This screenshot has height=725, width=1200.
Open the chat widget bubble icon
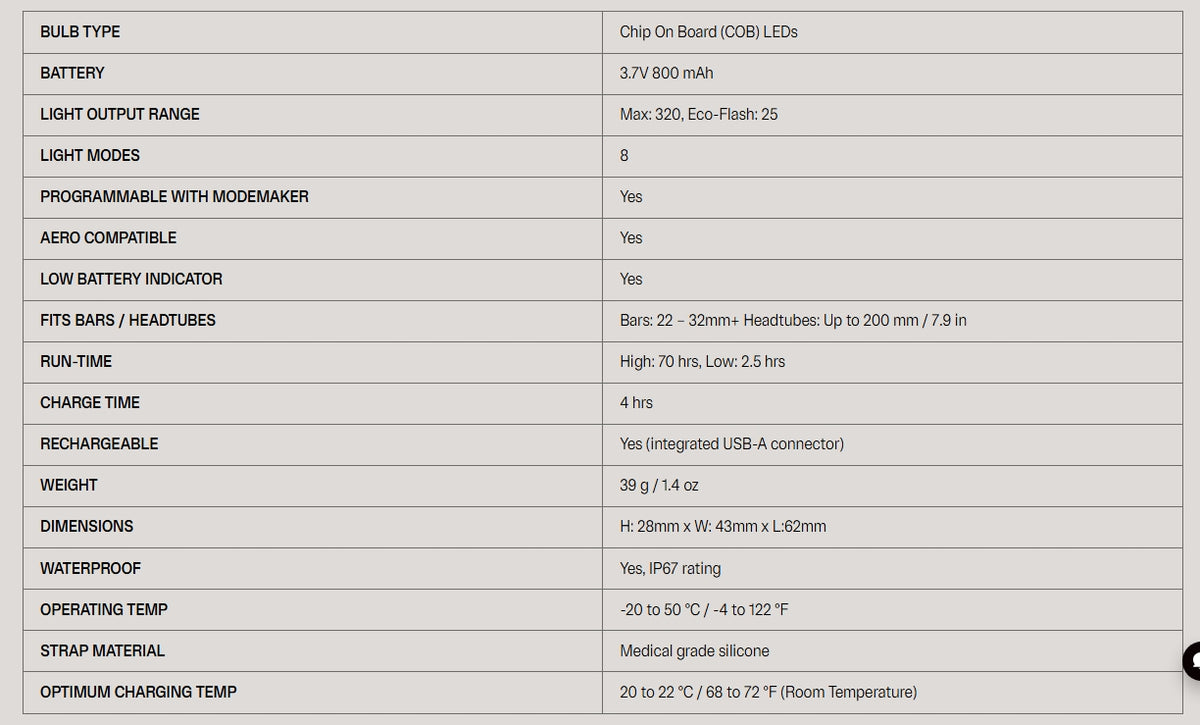pyautogui.click(x=1192, y=661)
